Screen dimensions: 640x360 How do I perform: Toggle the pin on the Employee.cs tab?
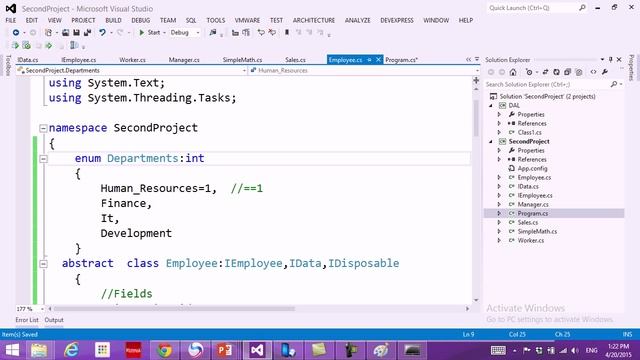click(x=369, y=60)
